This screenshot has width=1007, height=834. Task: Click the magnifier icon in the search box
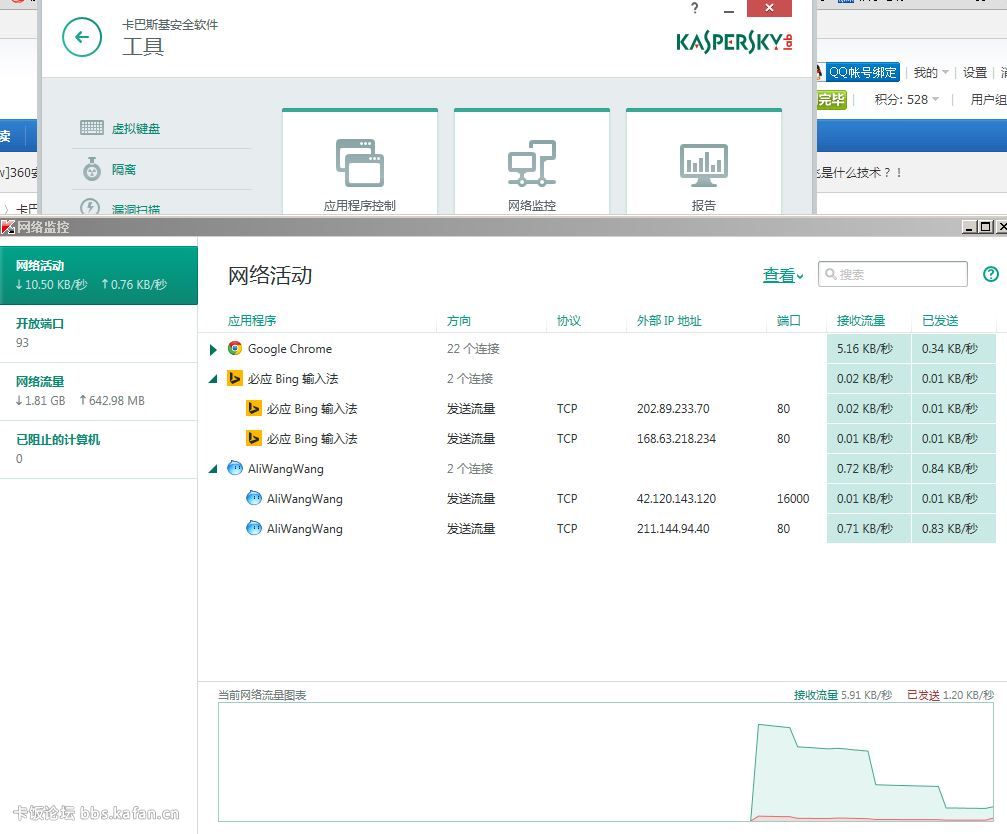pos(830,274)
